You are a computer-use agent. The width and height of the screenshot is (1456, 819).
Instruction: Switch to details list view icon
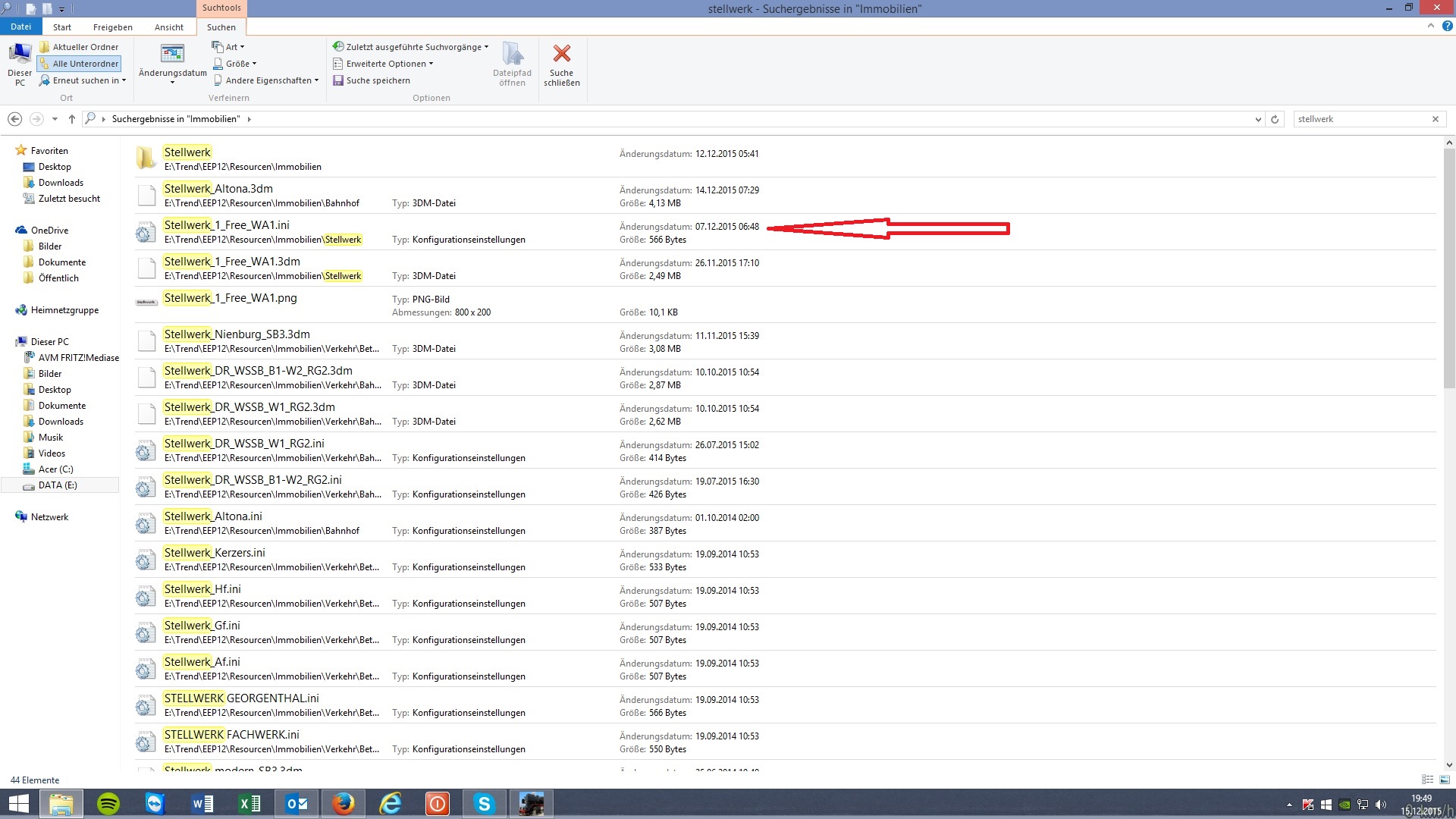tap(1427, 780)
